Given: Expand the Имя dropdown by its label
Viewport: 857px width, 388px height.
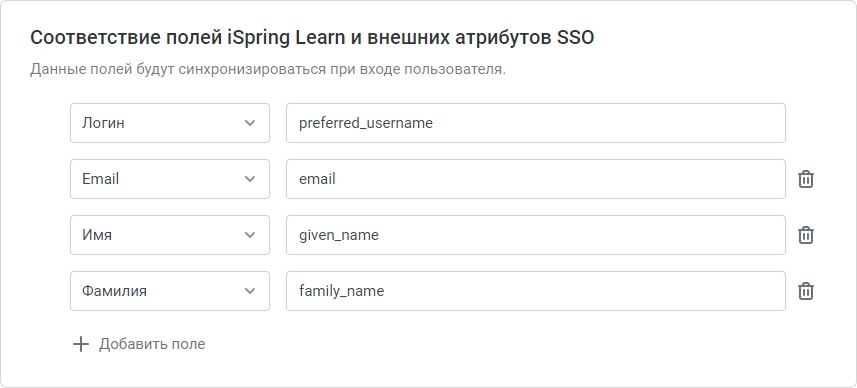Looking at the screenshot, I should click(x=97, y=236).
